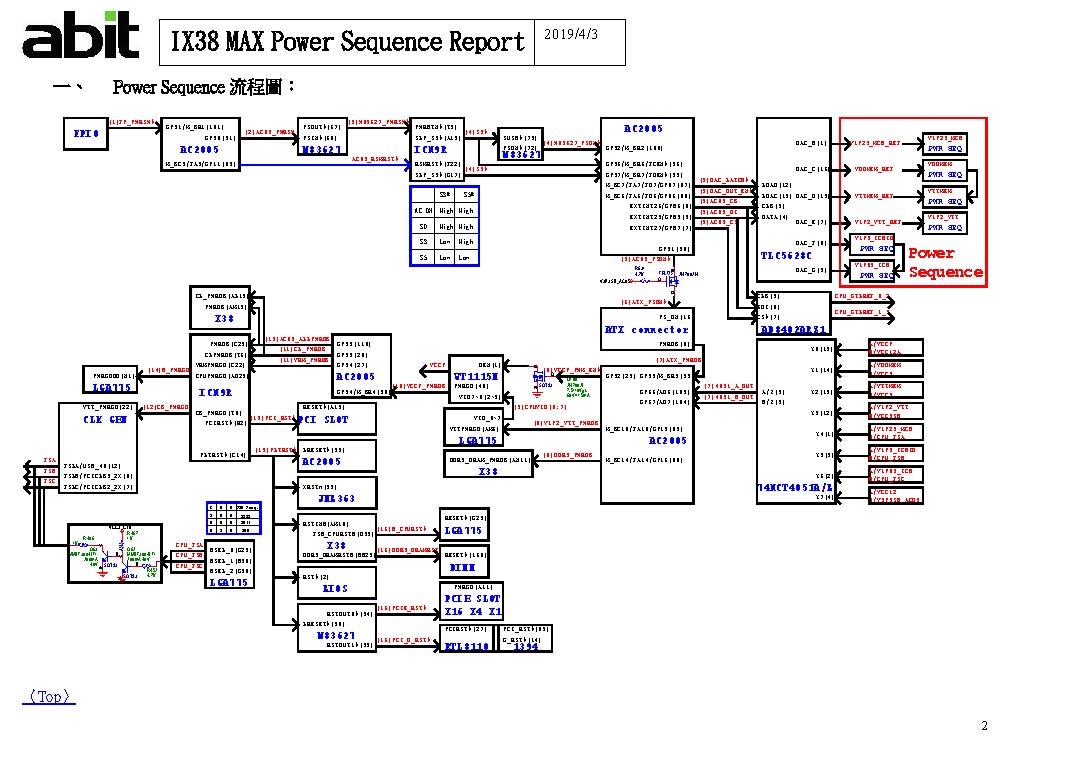Viewport: 1065px width, 761px height.
Task: Select the 4051_A_OUT signal label
Action: [x=730, y=386]
